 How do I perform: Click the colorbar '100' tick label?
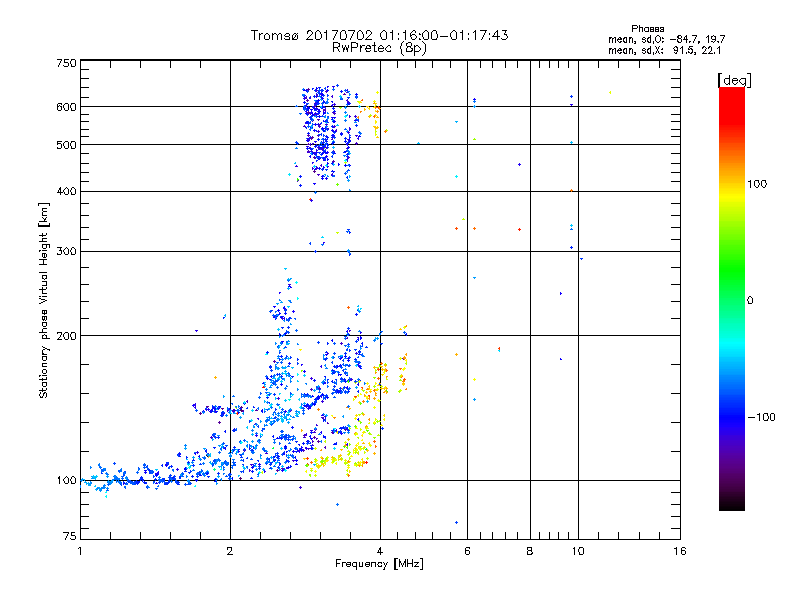[757, 184]
